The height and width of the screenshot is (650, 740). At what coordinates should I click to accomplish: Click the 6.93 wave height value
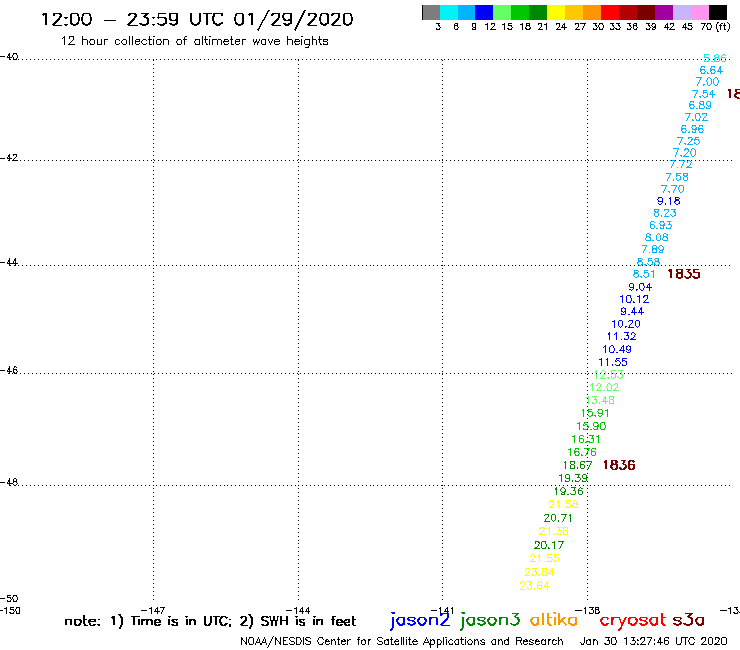point(661,225)
